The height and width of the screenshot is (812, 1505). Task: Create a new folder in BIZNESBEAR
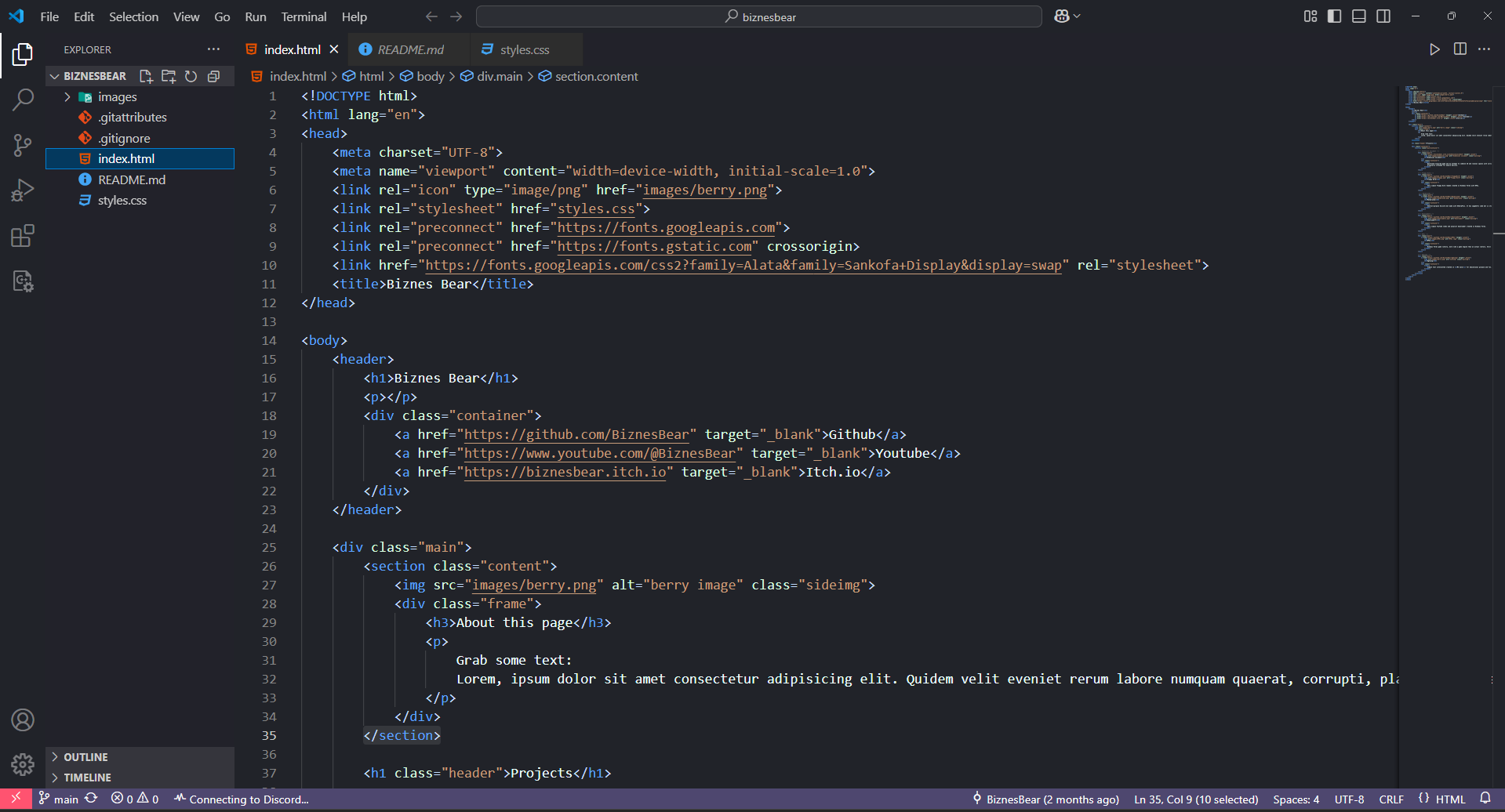pyautogui.click(x=169, y=76)
